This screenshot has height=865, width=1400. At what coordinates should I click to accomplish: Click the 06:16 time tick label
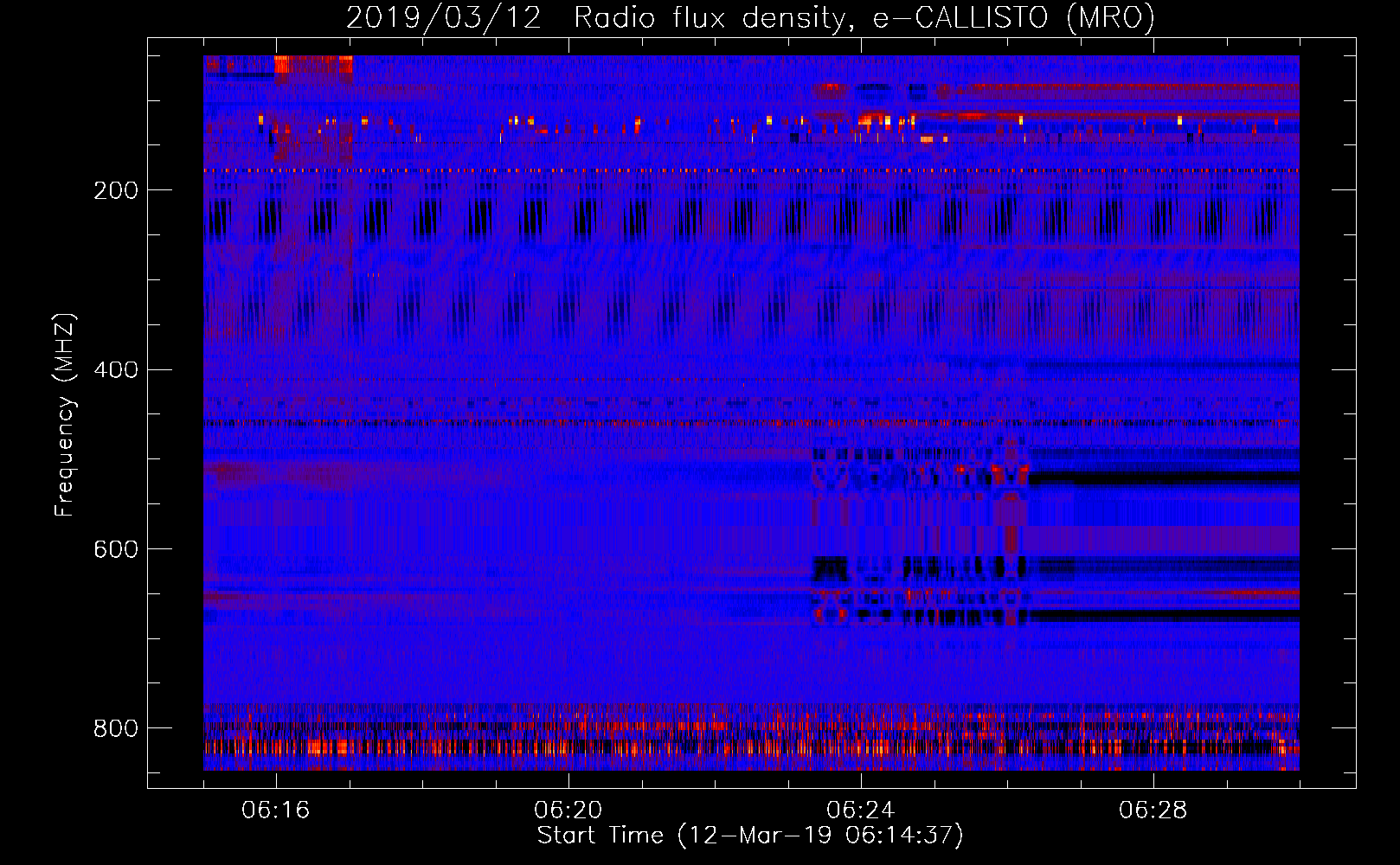pyautogui.click(x=276, y=810)
